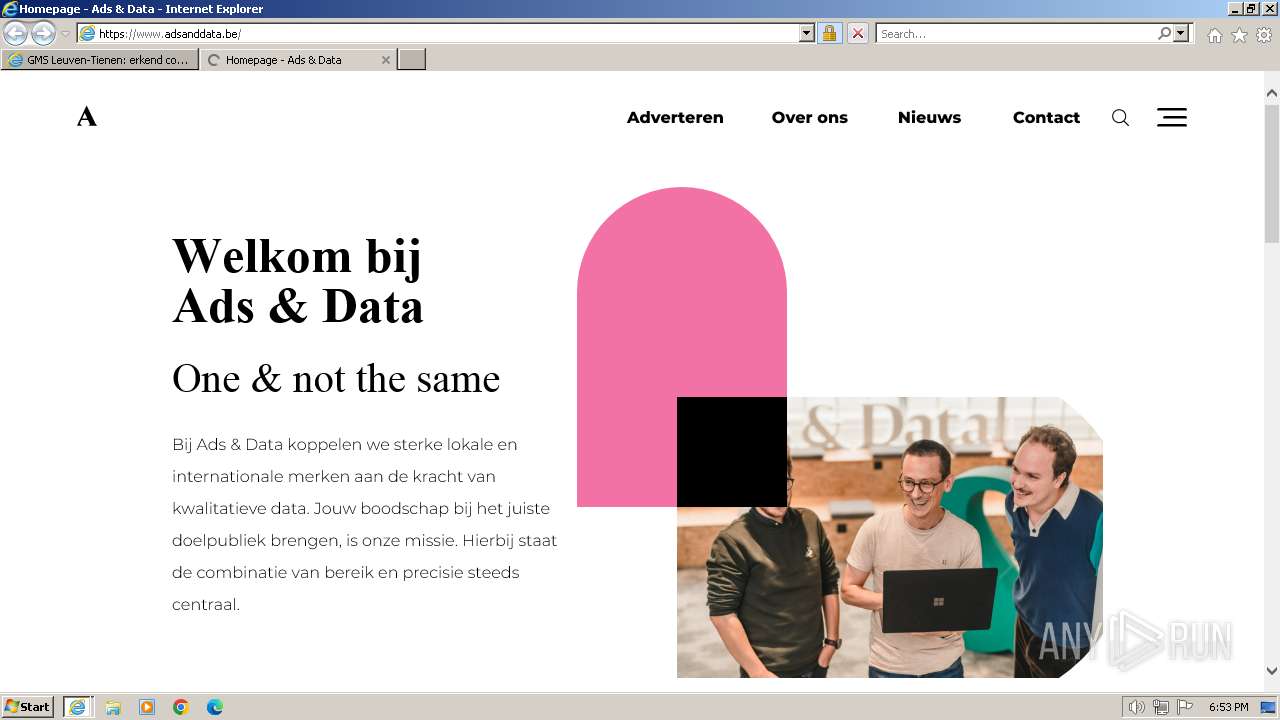Open File Explorer from taskbar
Screen dimensions: 1280x720
(113, 707)
